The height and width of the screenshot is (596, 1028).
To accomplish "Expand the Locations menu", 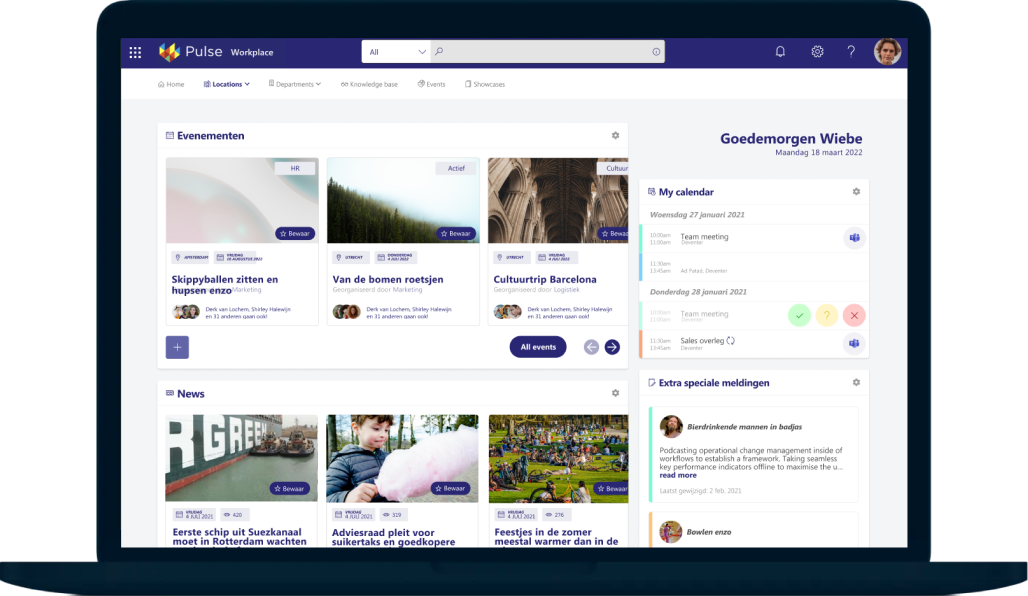I will click(x=226, y=84).
